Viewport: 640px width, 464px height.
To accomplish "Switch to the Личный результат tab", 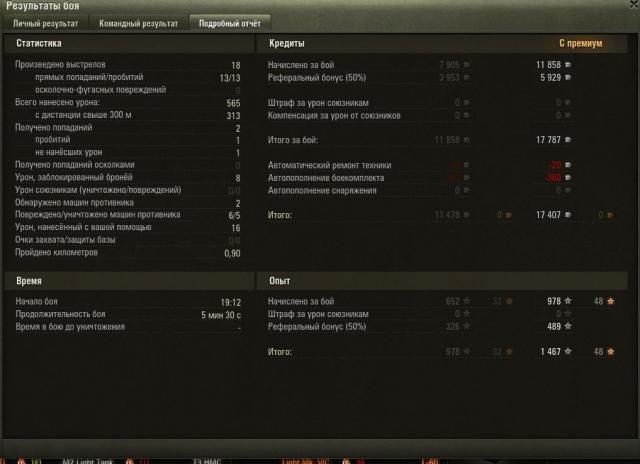I will (45, 23).
